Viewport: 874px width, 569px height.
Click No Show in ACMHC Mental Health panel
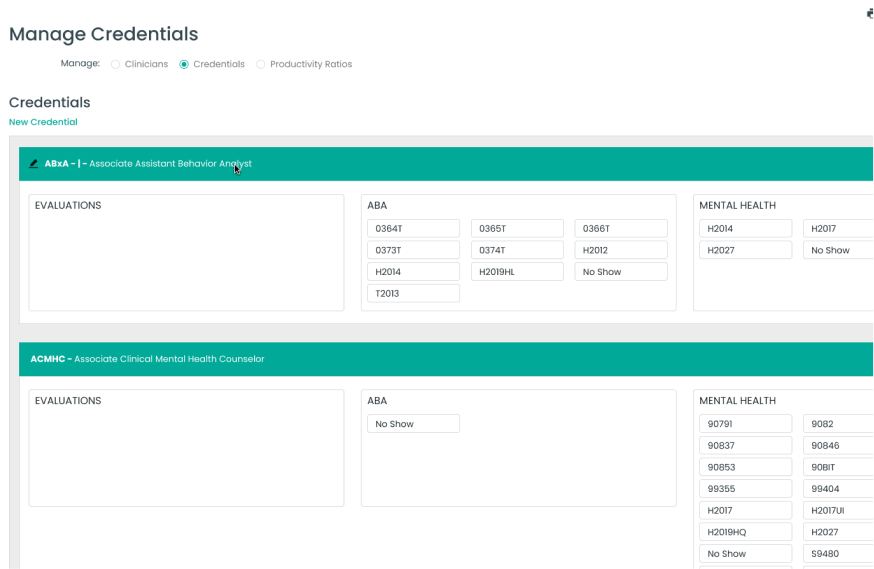pyautogui.click(x=746, y=554)
